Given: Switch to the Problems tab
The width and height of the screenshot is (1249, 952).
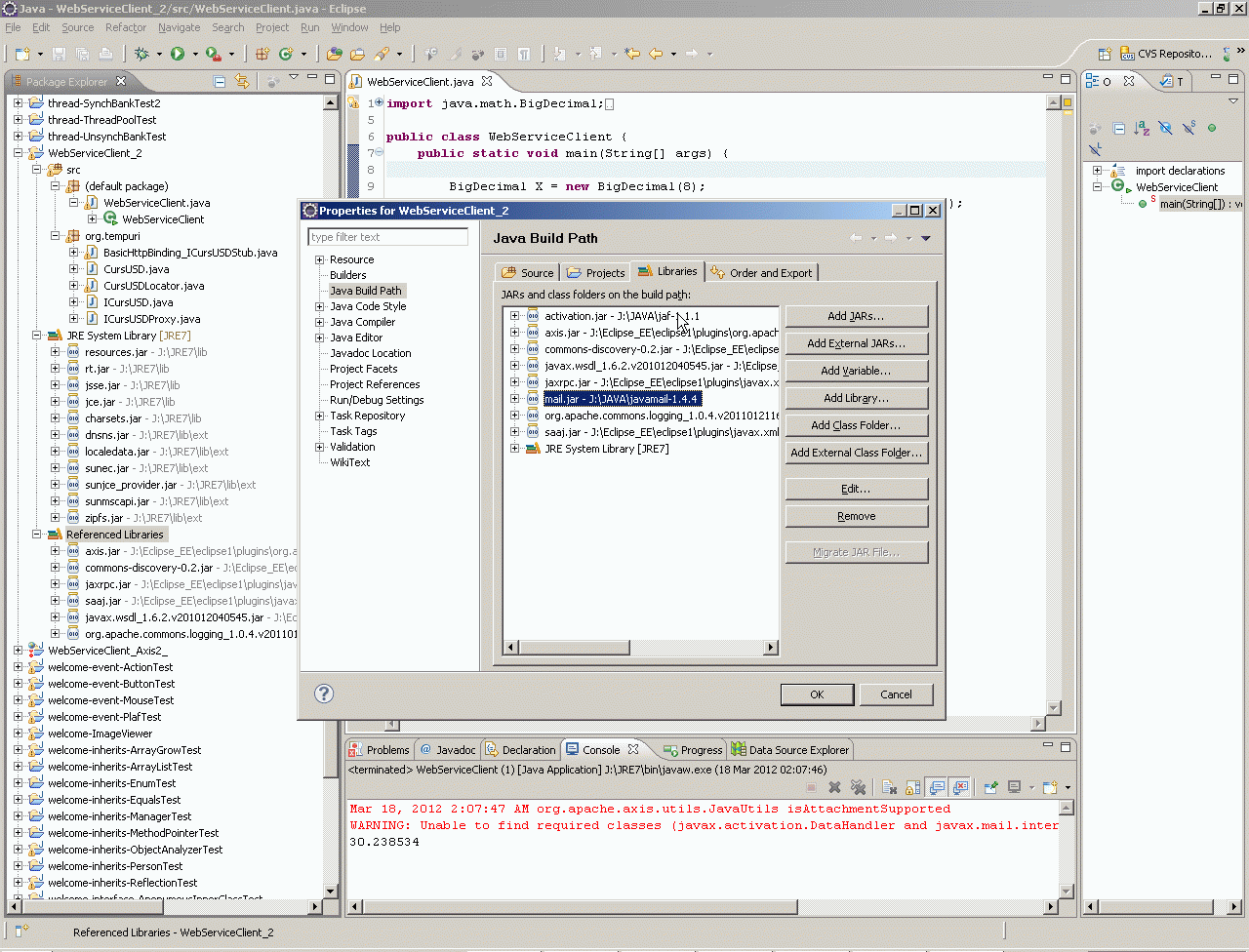Looking at the screenshot, I should [x=380, y=750].
